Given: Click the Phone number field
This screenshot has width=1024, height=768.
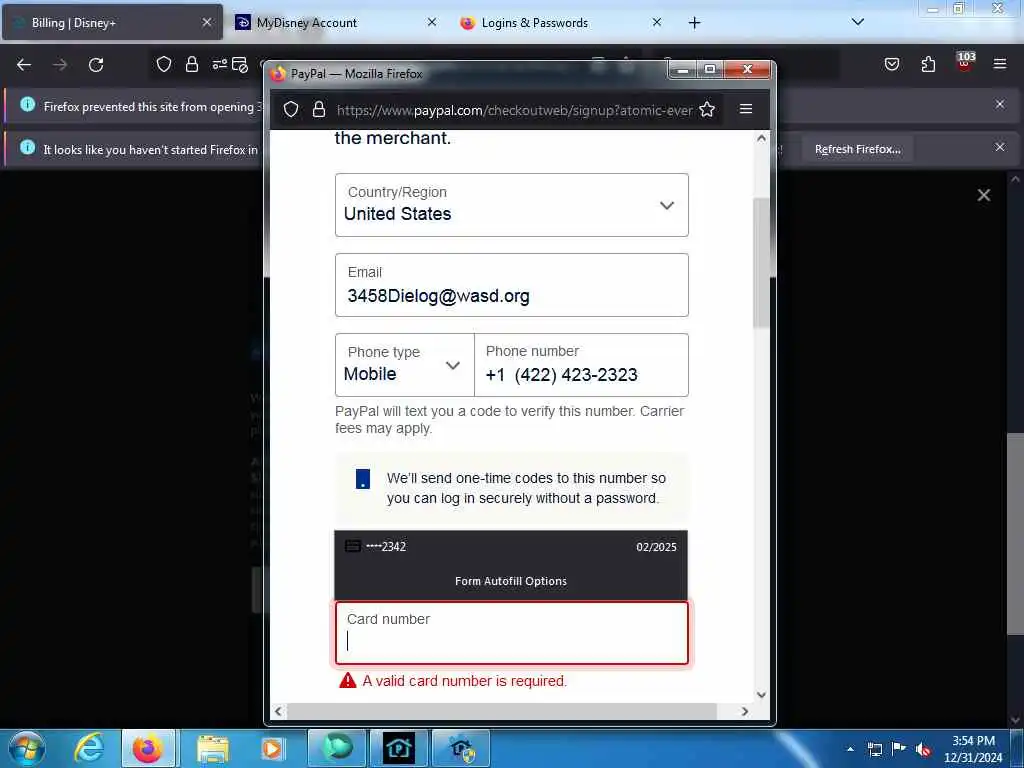Looking at the screenshot, I should (x=581, y=365).
